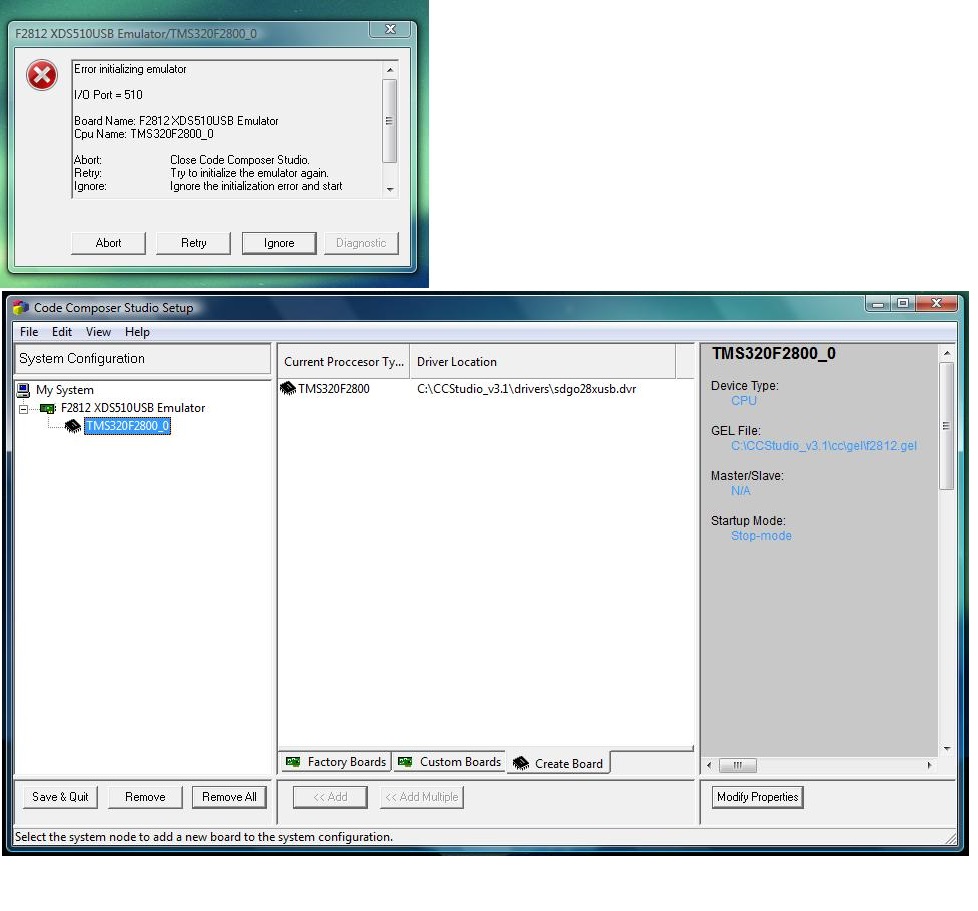Viewport: 978px width, 911px height.
Task: Click properties panel scroll left arrow
Action: point(709,765)
